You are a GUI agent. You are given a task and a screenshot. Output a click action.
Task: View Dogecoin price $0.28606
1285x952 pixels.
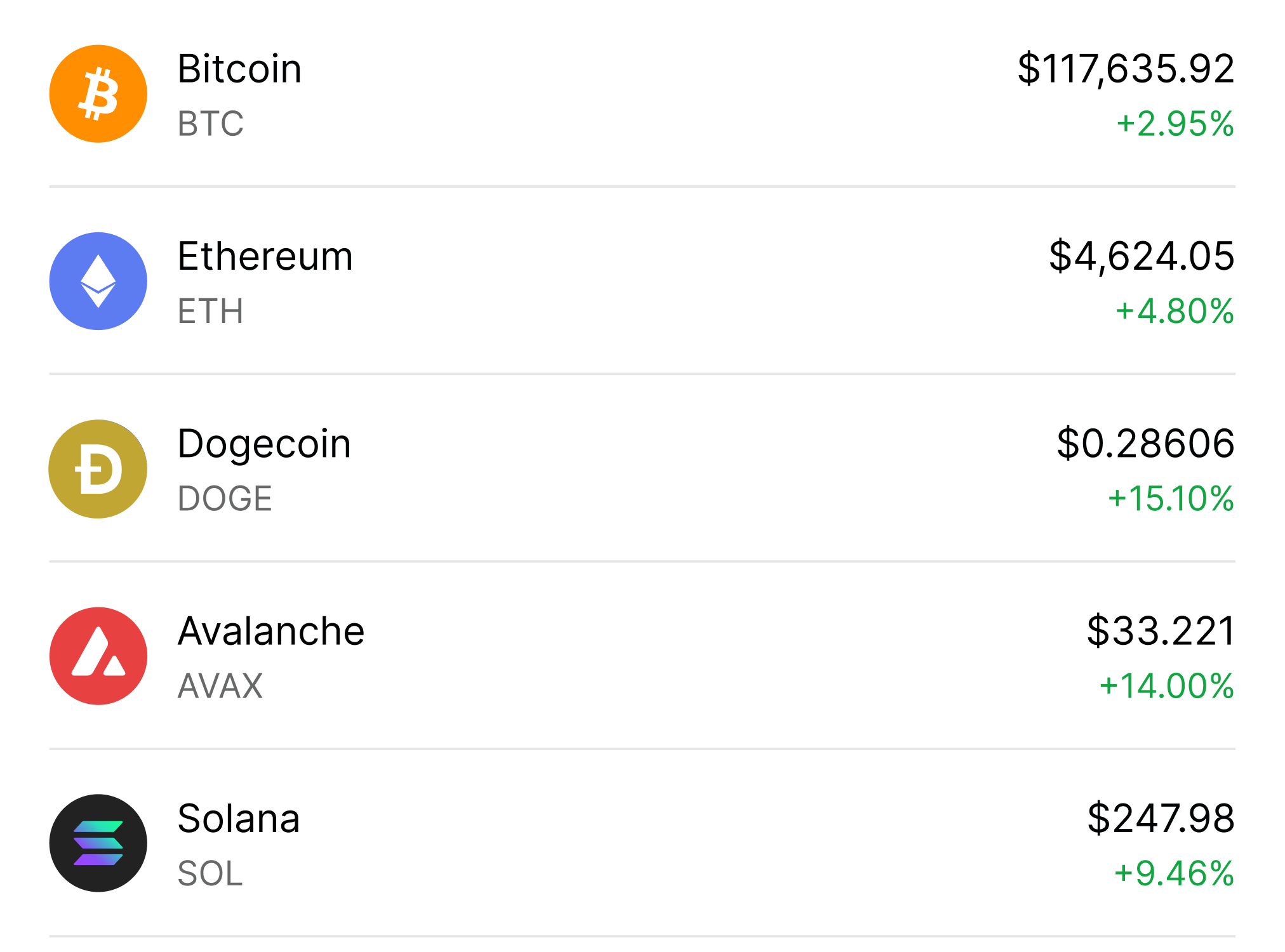[x=1145, y=444]
